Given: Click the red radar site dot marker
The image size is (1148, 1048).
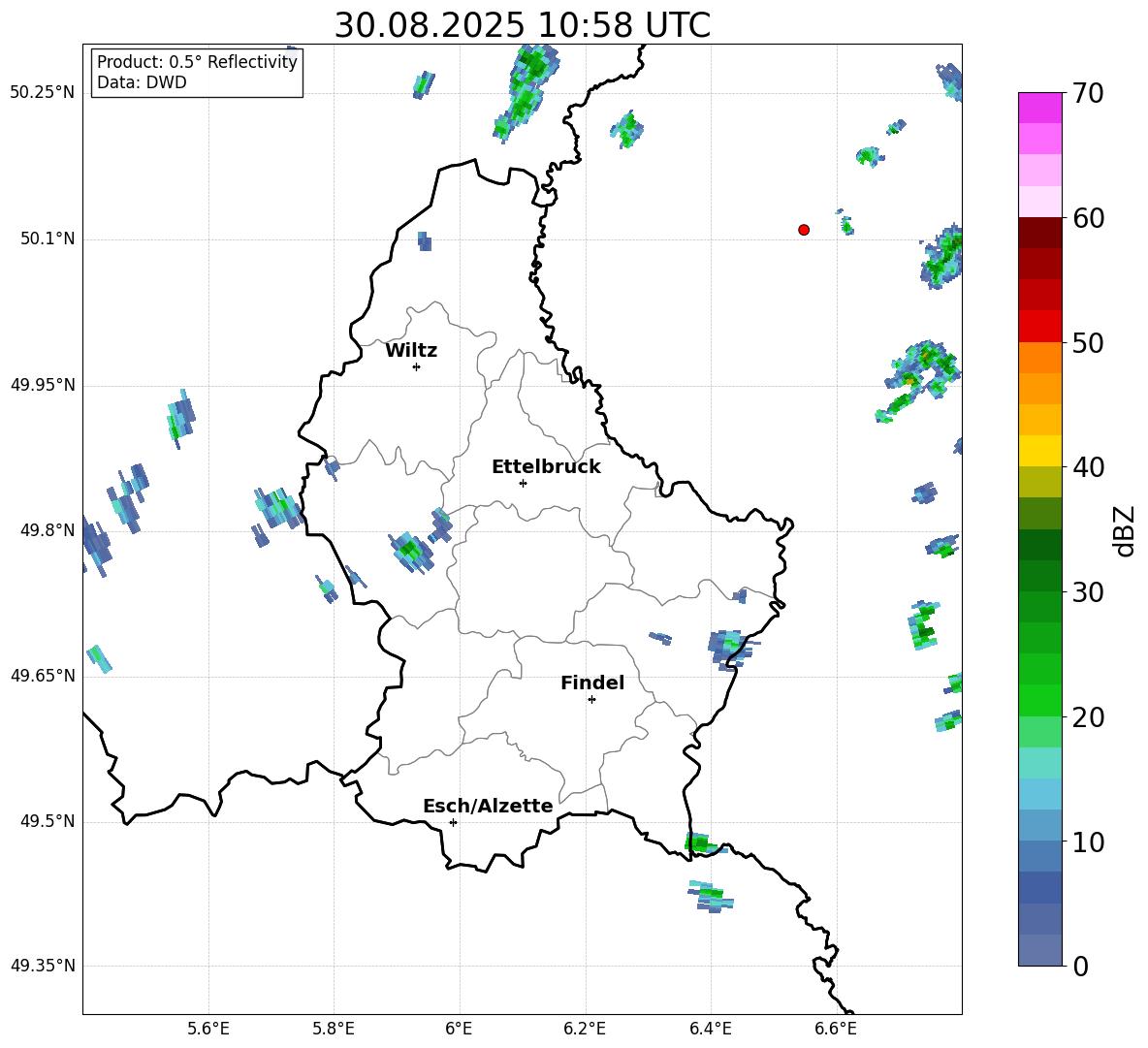Looking at the screenshot, I should [x=804, y=230].
